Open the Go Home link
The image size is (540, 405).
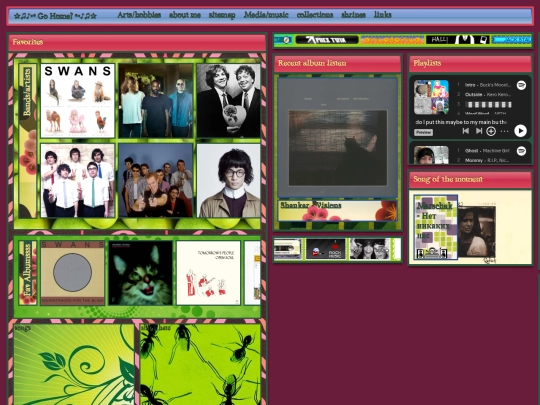coord(55,16)
